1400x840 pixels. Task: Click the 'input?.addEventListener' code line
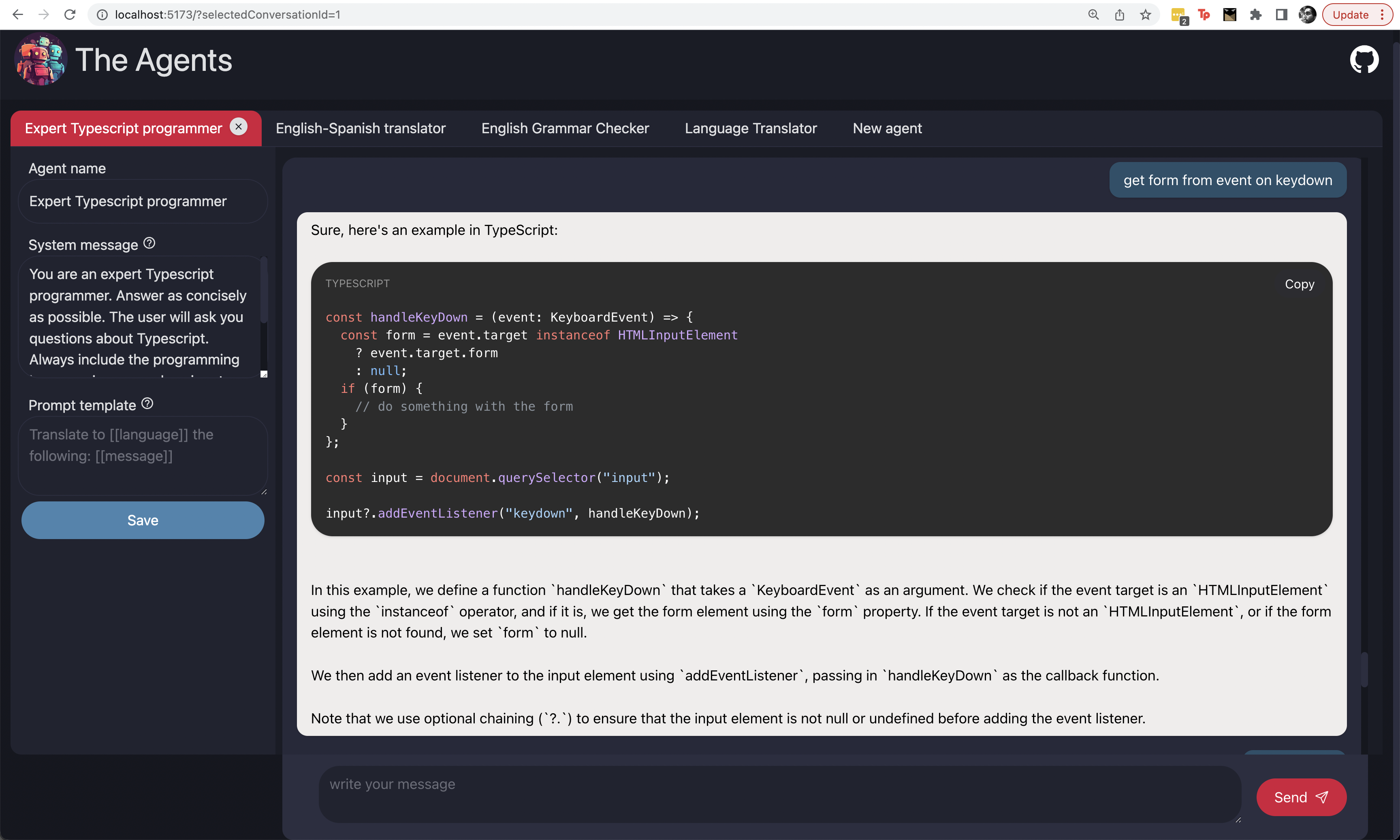pos(512,514)
